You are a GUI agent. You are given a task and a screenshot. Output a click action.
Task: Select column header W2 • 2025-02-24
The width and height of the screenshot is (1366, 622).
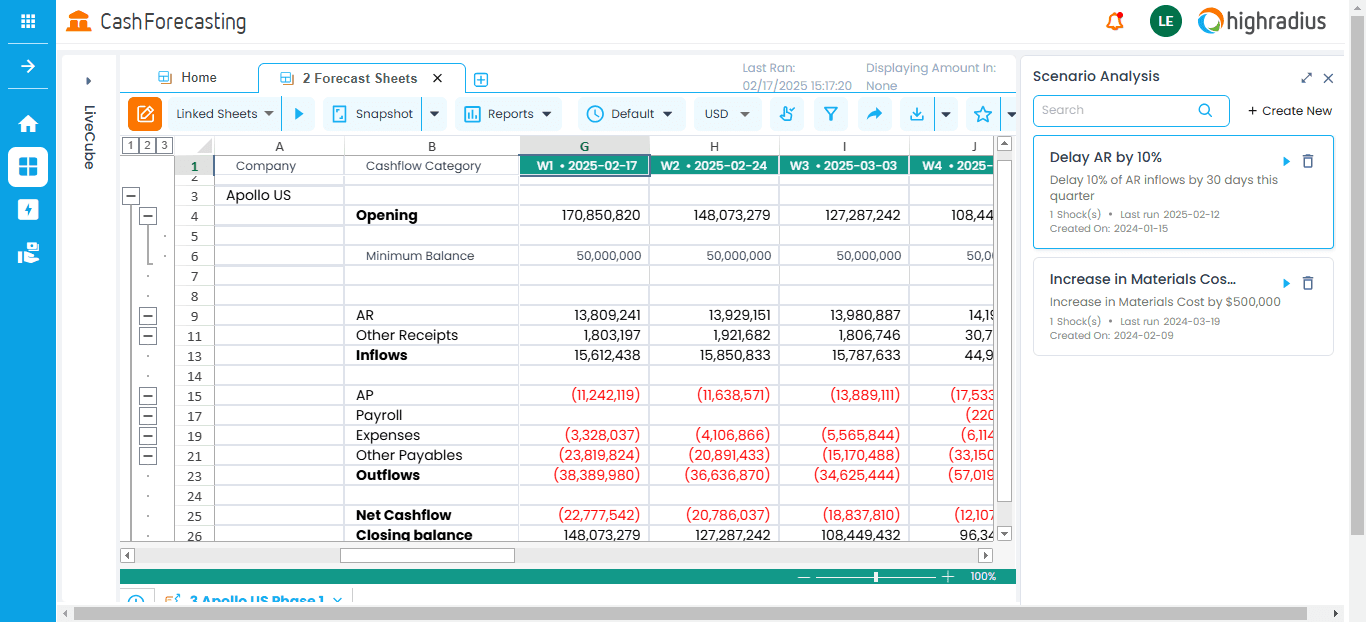pos(714,166)
